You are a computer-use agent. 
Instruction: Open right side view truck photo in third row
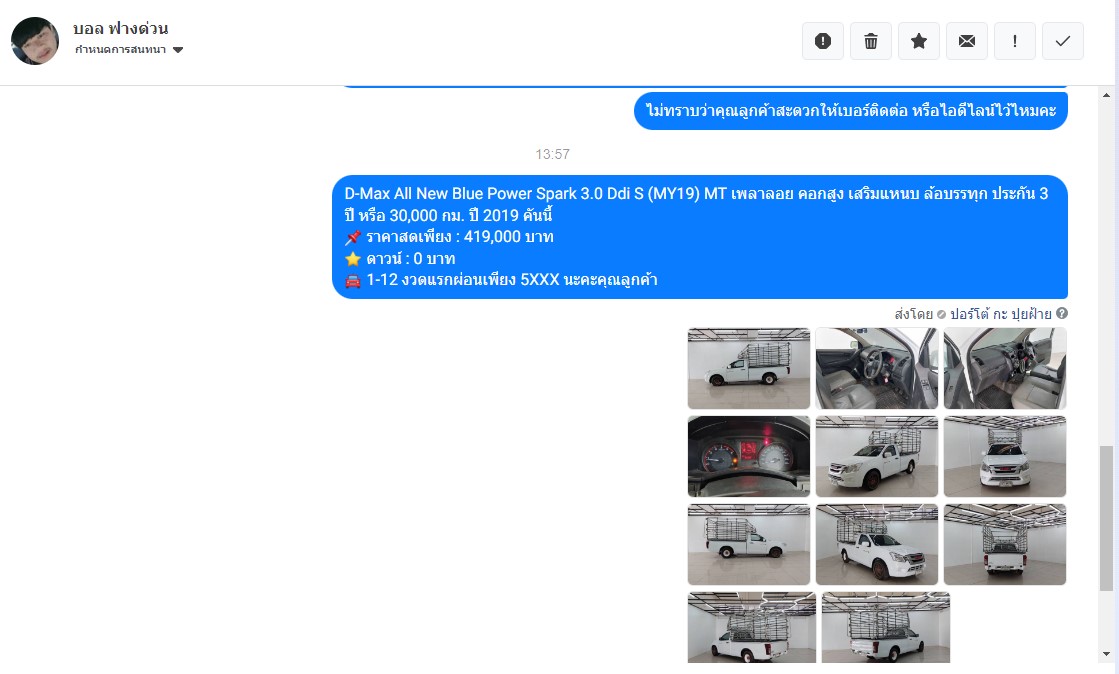point(749,544)
